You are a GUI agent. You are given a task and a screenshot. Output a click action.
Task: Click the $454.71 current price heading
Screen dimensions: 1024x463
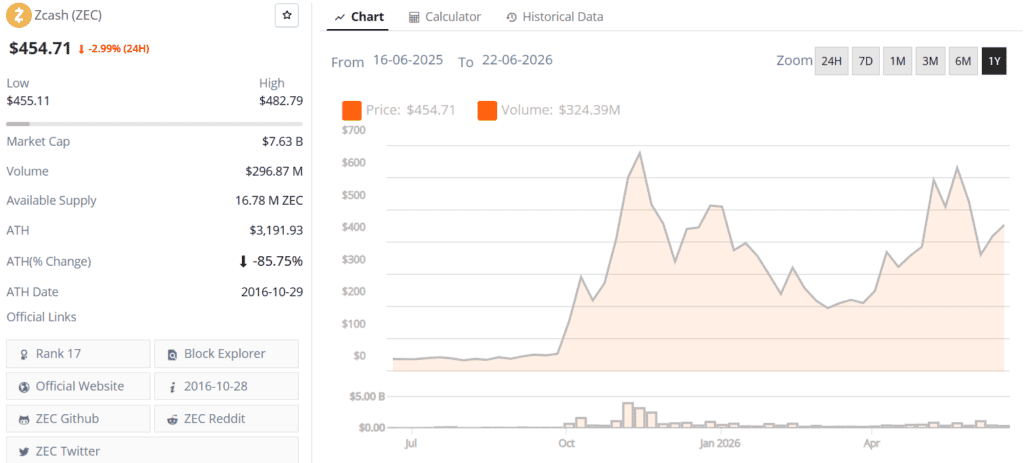tap(40, 48)
